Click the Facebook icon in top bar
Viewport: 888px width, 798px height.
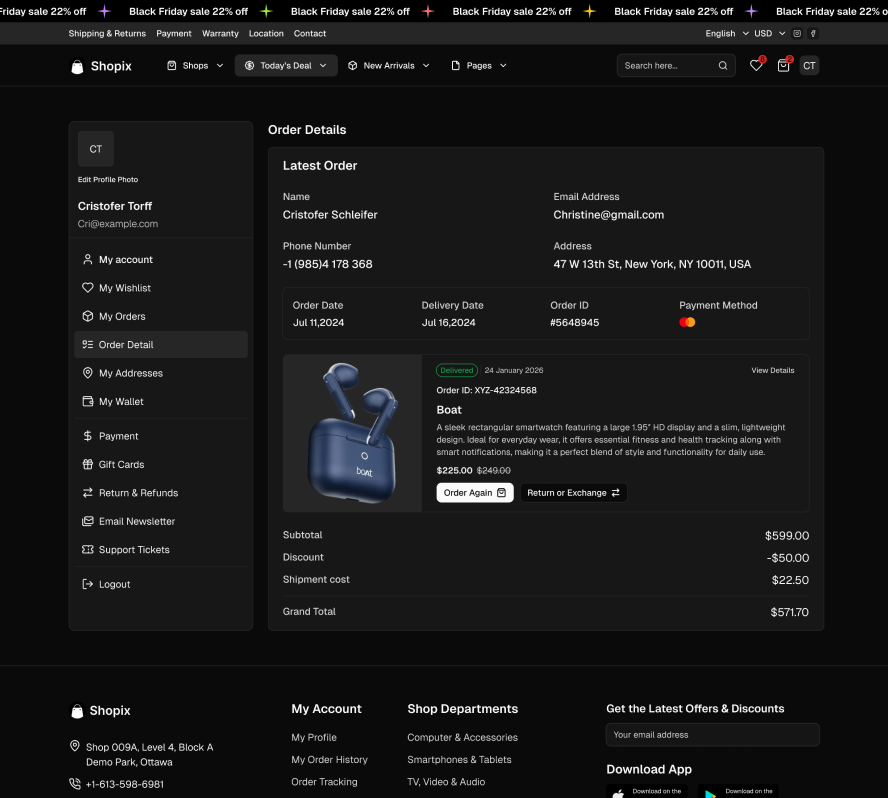(813, 33)
